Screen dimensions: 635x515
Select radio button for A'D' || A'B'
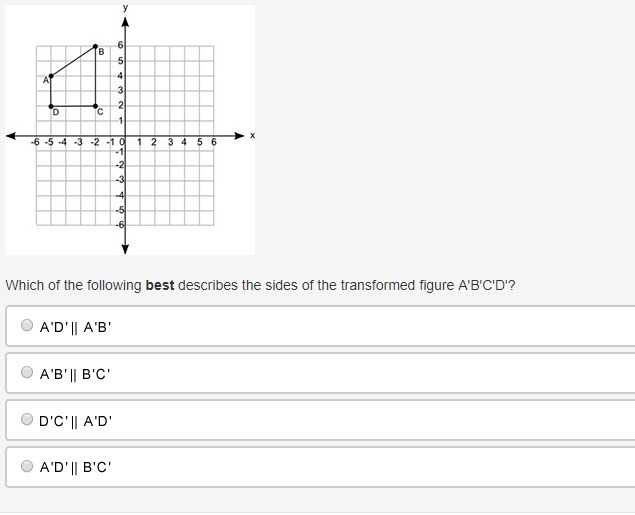(x=27, y=325)
